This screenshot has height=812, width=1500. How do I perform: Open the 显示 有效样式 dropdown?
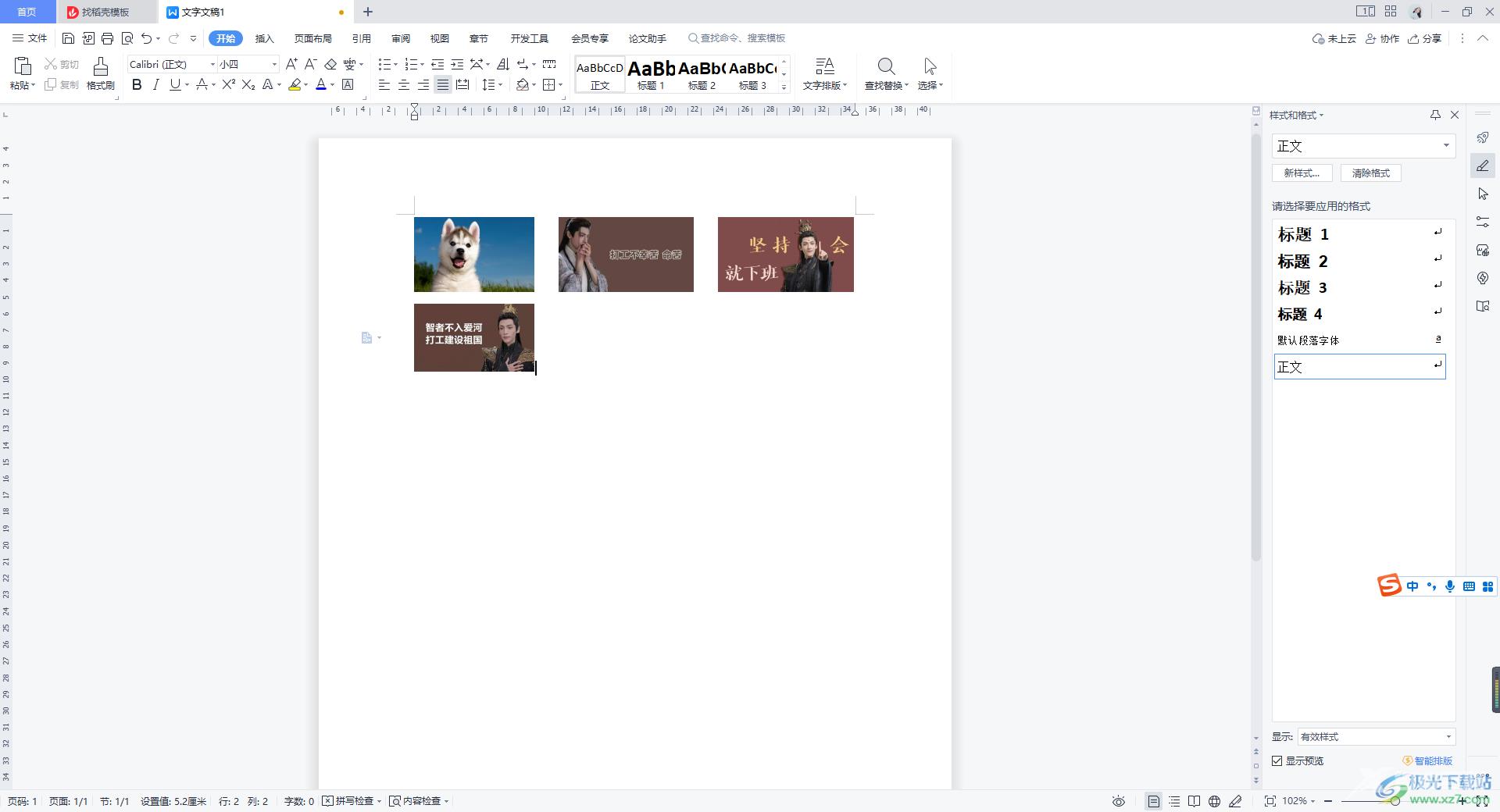pos(1376,736)
